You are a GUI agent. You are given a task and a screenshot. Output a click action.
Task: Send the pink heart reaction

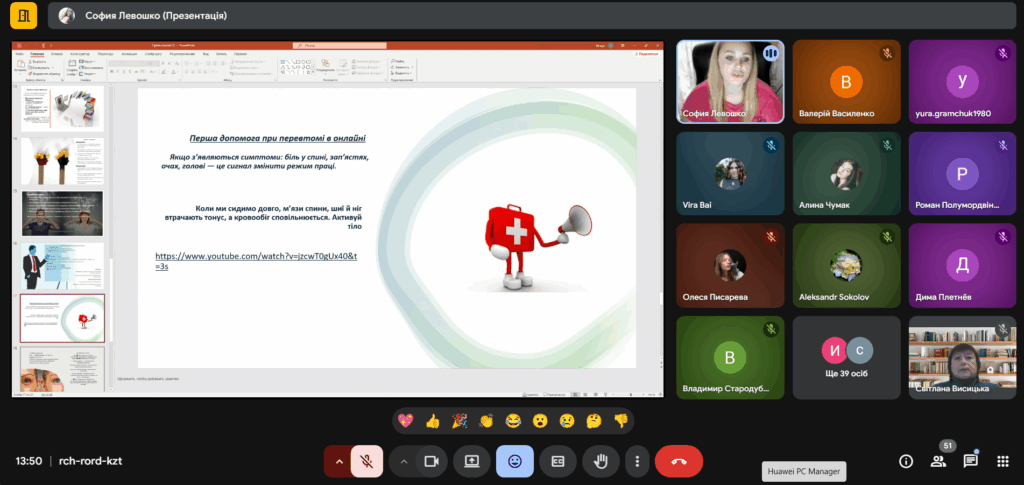coord(405,420)
